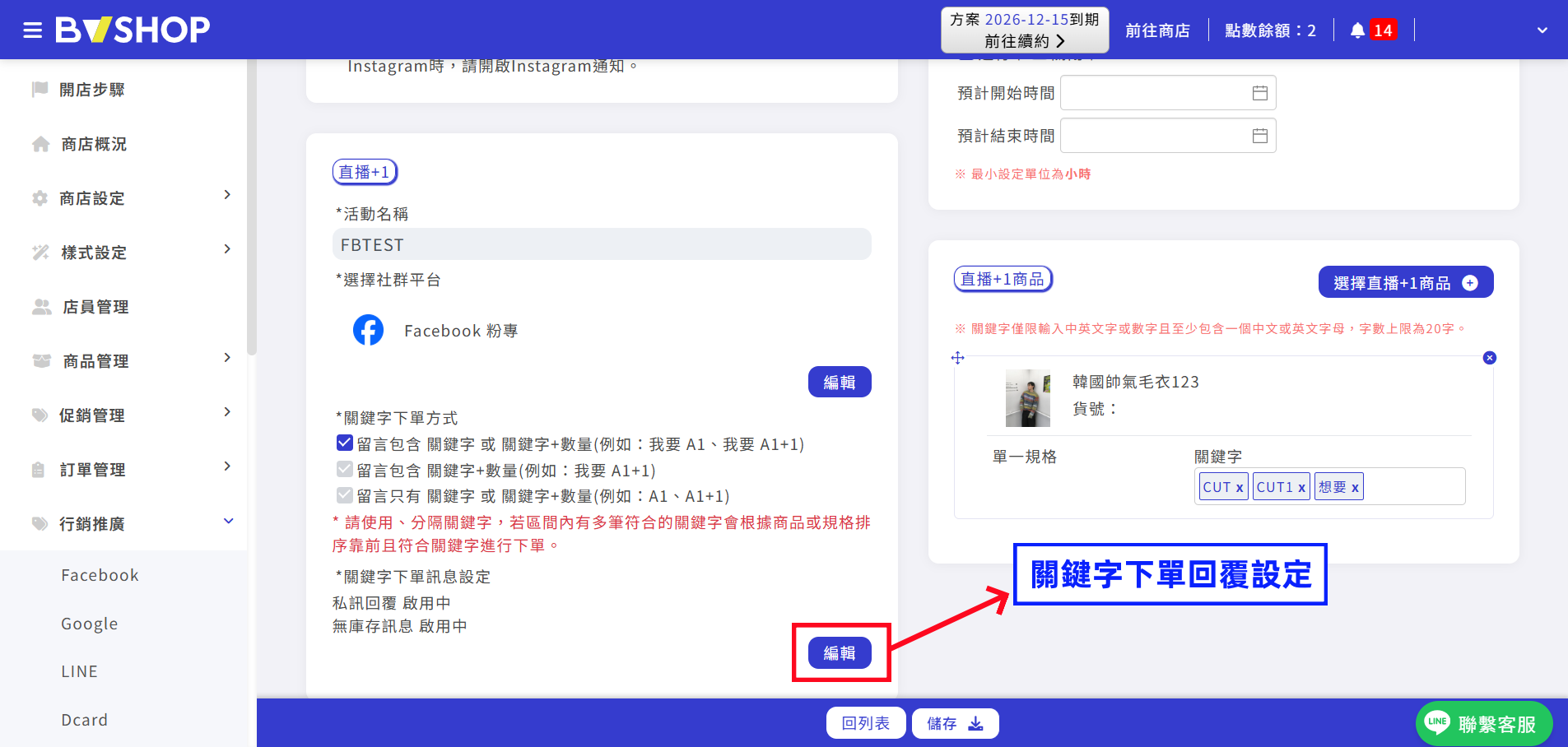Toggle checkbox 留言包含 關鍵字+數量 我要 A1+1

[x=345, y=470]
